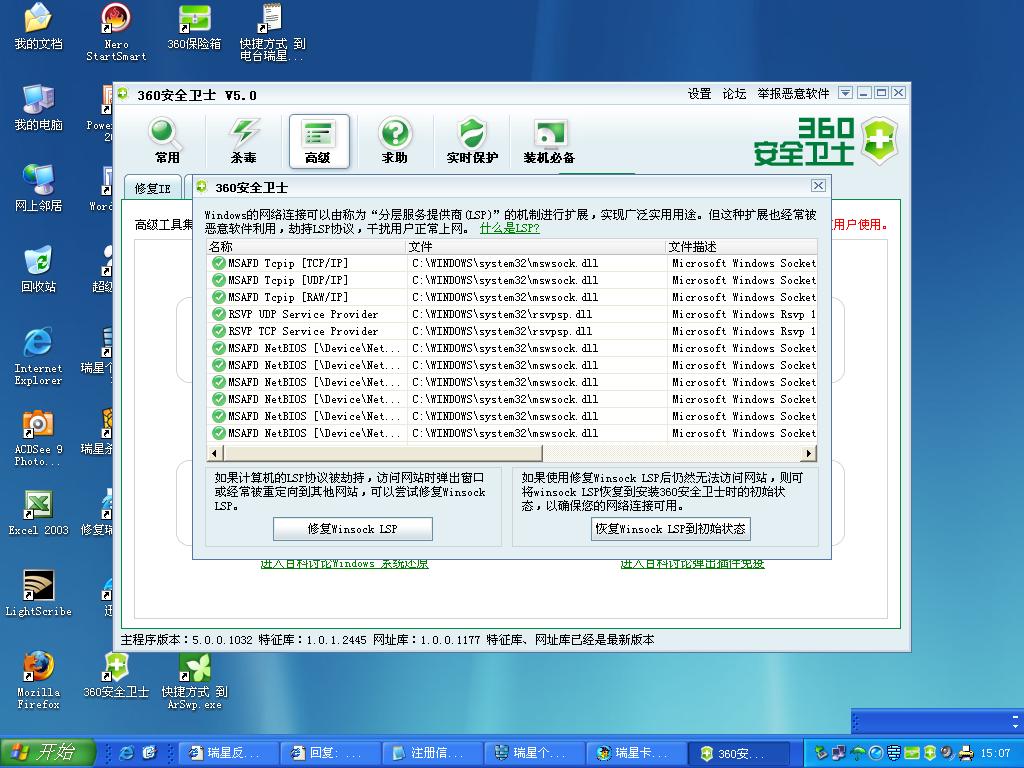Select RSVP UDP Service Provider row
Viewport: 1024px width, 768px height.
[511, 314]
